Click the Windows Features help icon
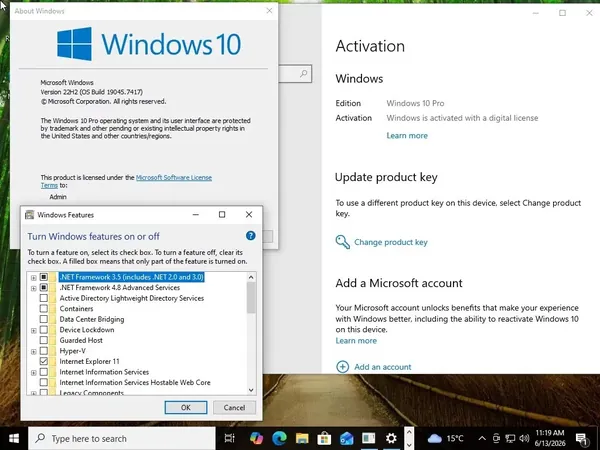 [x=251, y=236]
